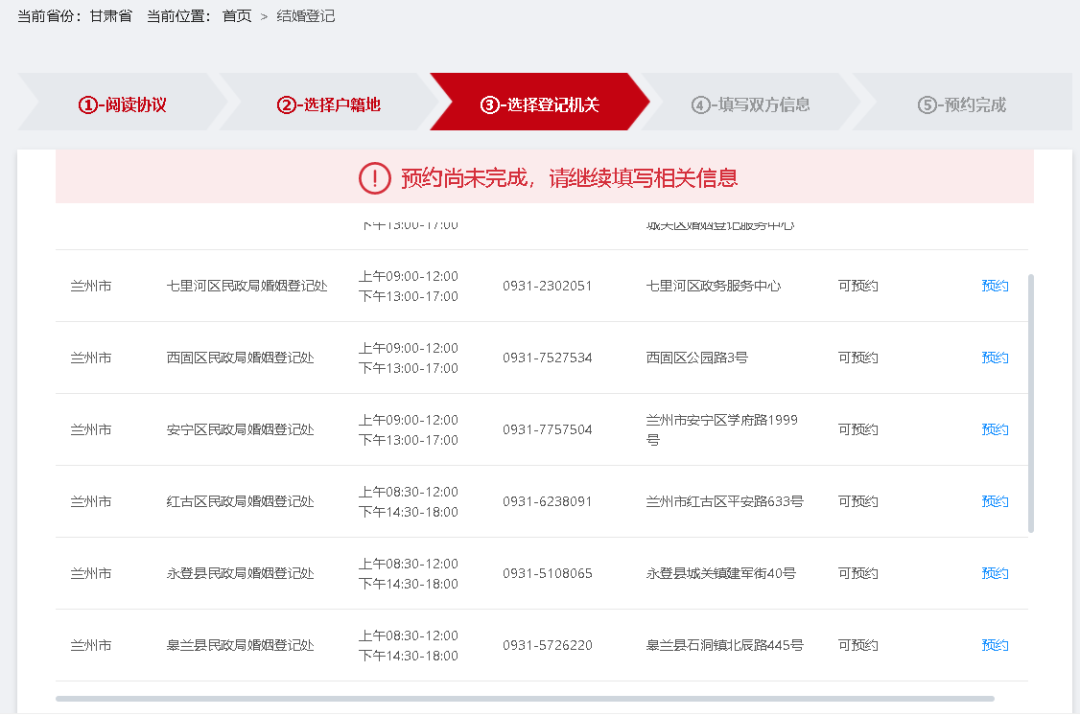Go to step ②-选择户籍地
Image resolution: width=1080 pixels, height=716 pixels.
pyautogui.click(x=328, y=105)
